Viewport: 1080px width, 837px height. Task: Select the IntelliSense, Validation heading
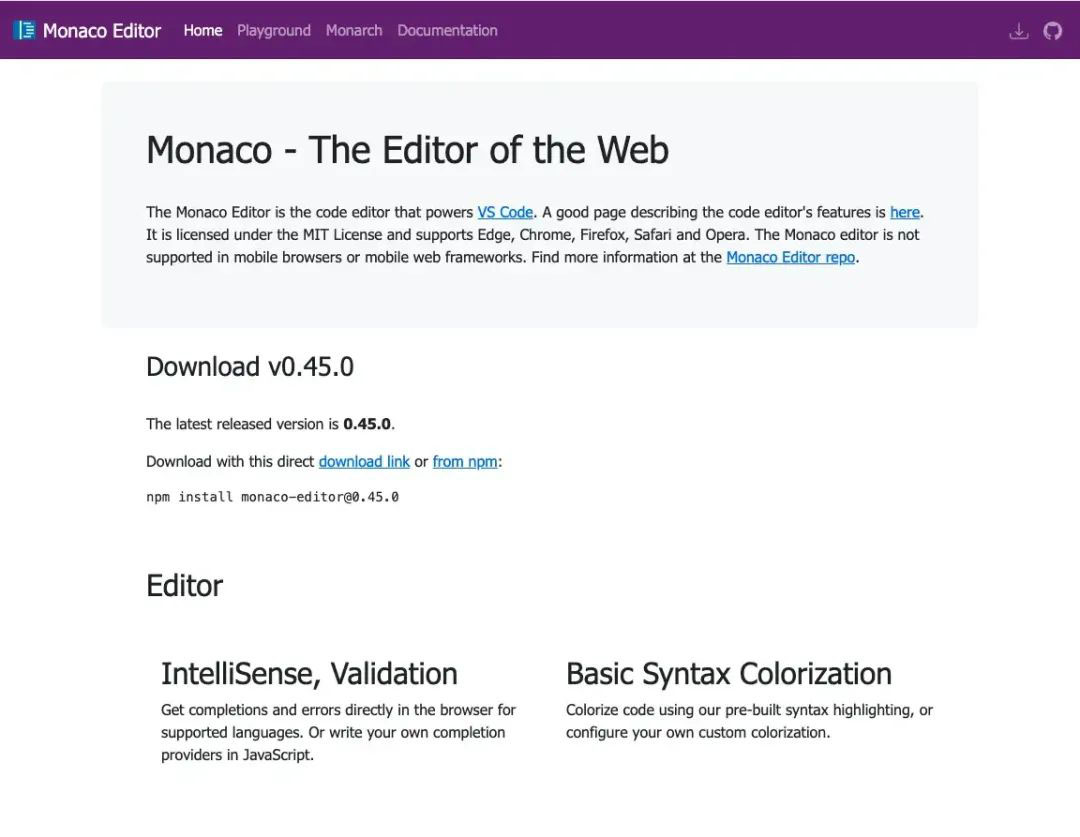click(309, 673)
